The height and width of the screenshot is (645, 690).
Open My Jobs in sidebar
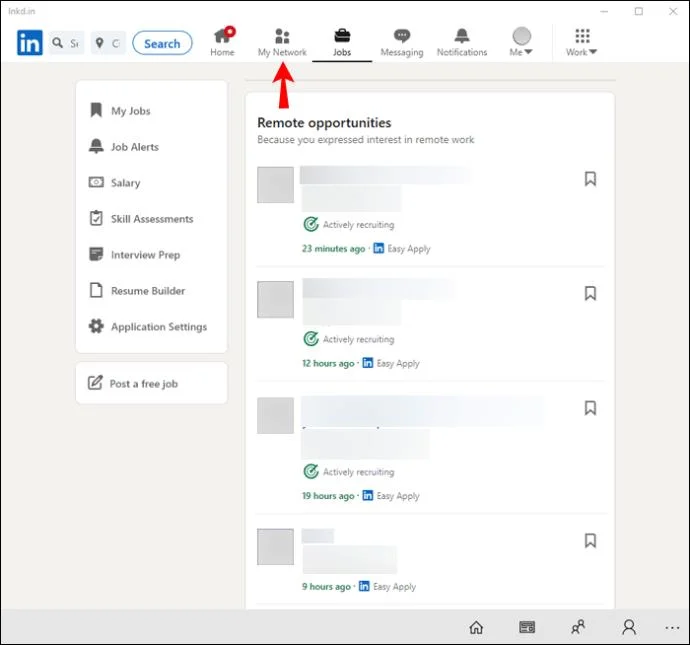pyautogui.click(x=120, y=111)
